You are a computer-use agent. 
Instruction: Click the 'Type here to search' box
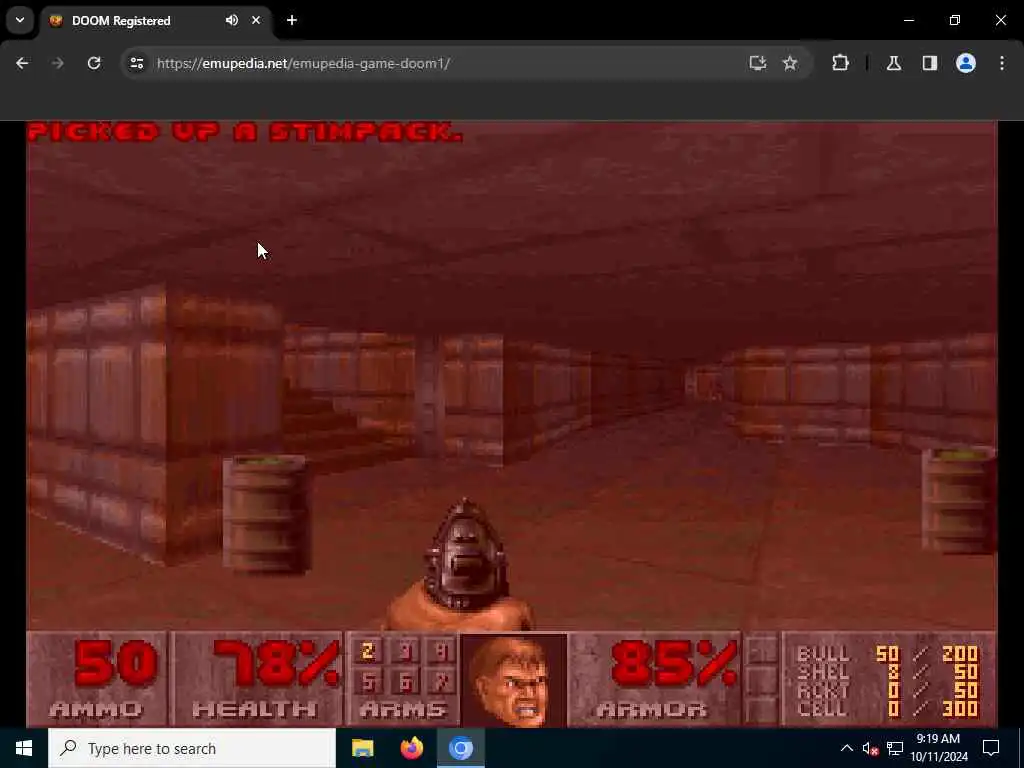(x=192, y=748)
